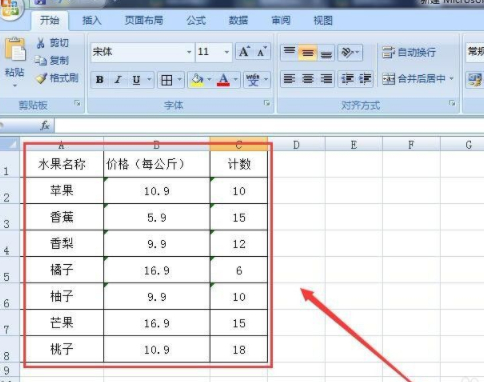Expand the border options arrow
This screenshot has height=382, width=484.
coord(179,80)
